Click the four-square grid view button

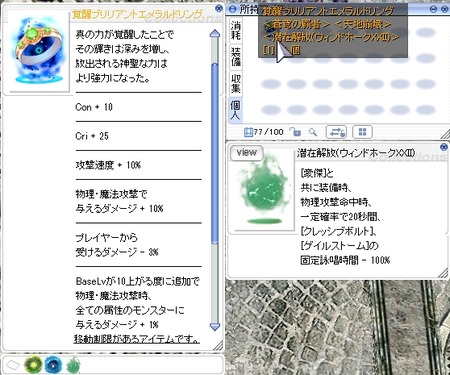[x=362, y=132]
